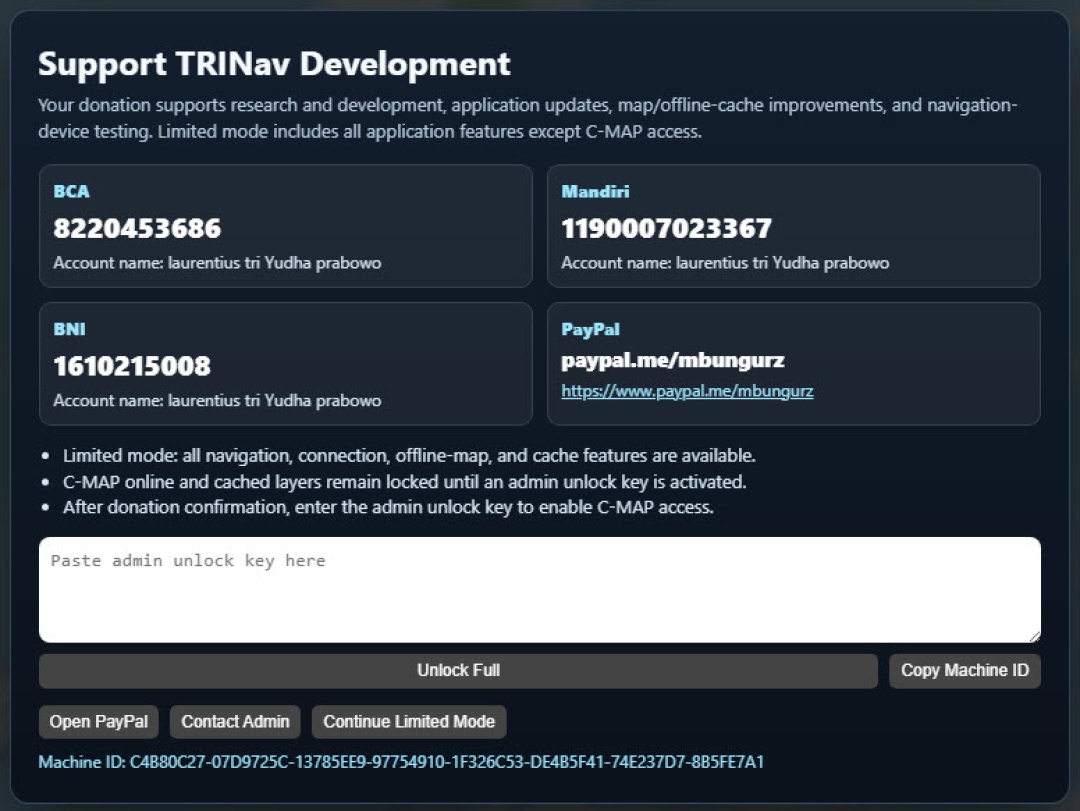The height and width of the screenshot is (811, 1080).
Task: Open the https://www.paypal.me/mbungurz link
Action: click(x=687, y=391)
